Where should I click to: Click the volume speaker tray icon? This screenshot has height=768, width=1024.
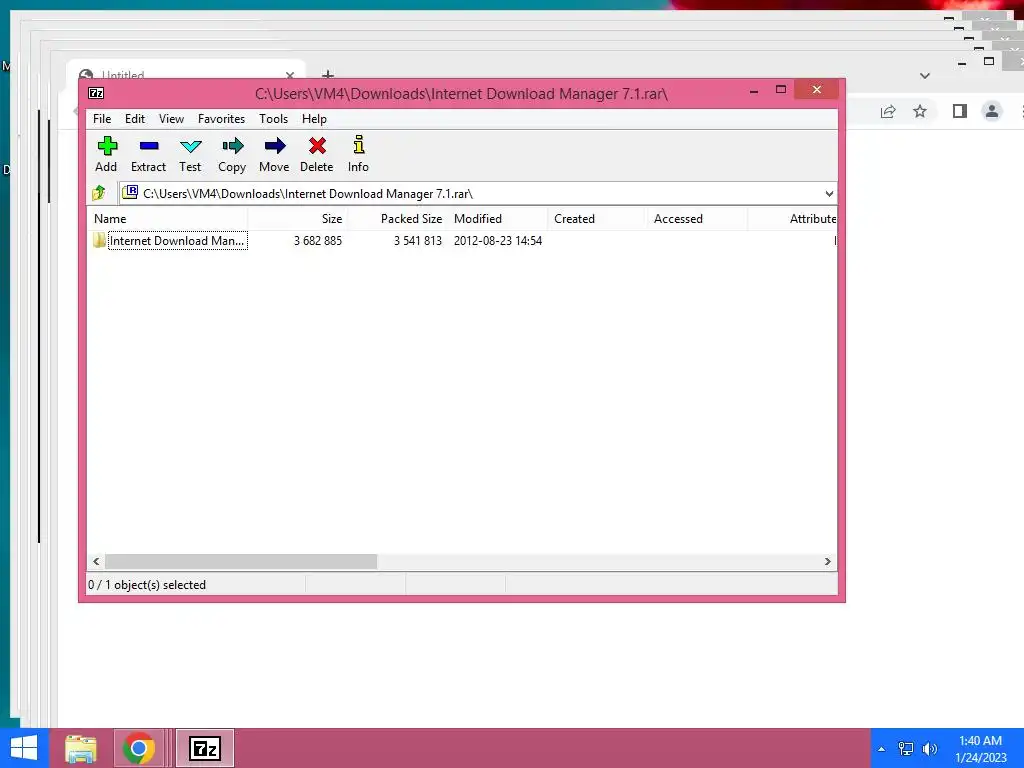[x=930, y=749]
